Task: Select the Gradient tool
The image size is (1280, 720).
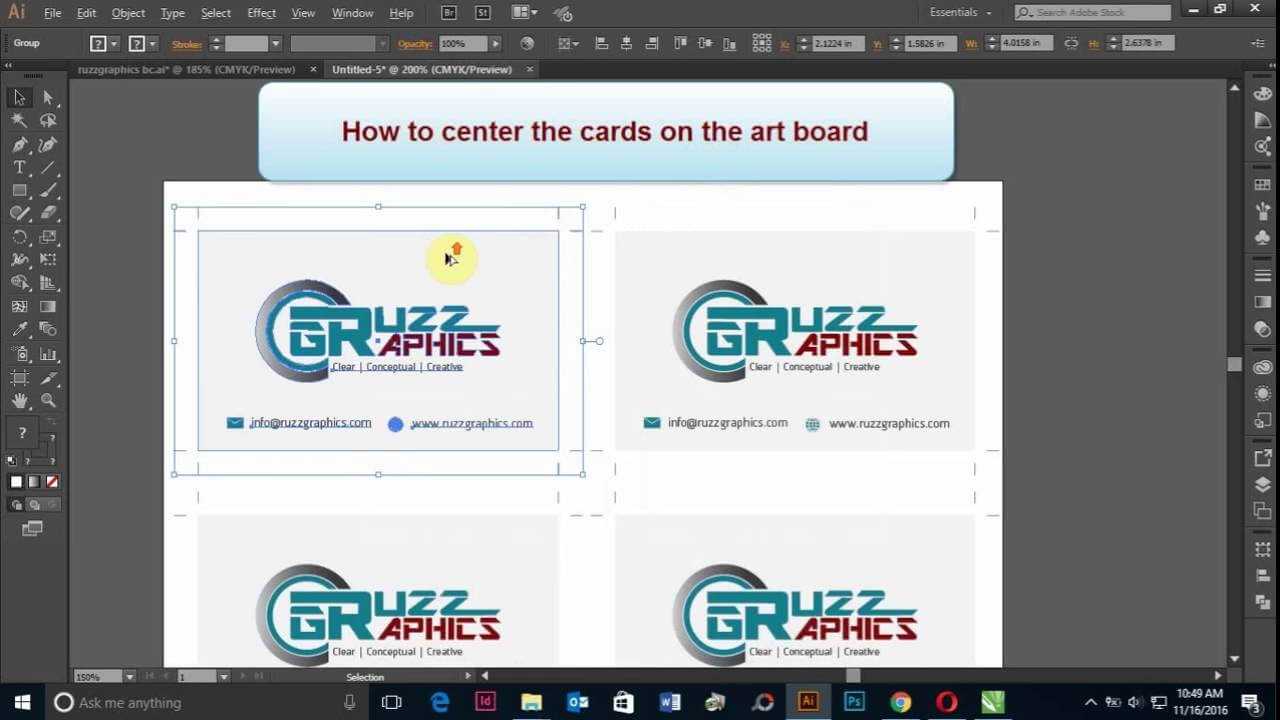Action: (x=48, y=307)
